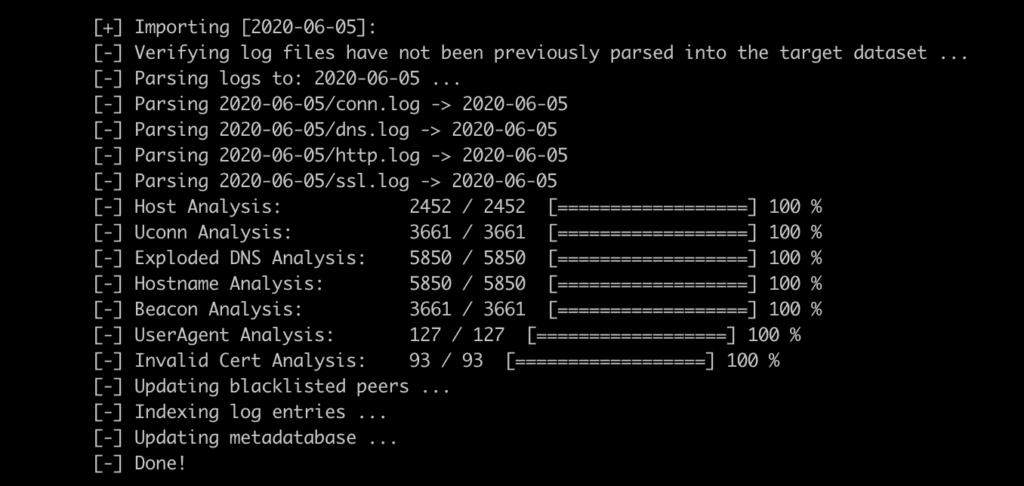The width and height of the screenshot is (1024, 486).
Task: Click the Uconn Analysis progress bar
Action: click(652, 232)
